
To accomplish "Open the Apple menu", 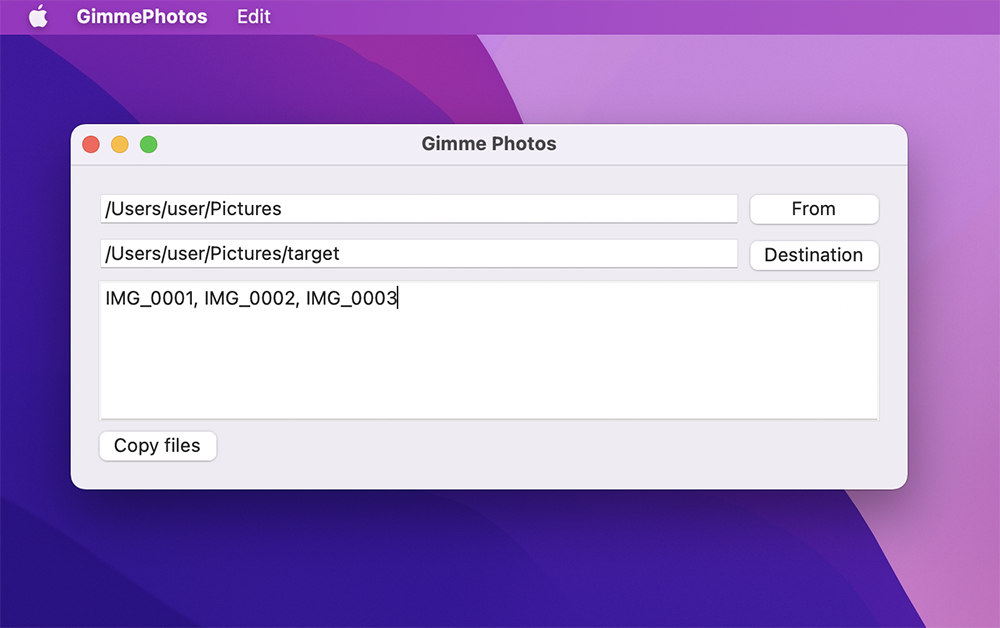I will coord(38,17).
